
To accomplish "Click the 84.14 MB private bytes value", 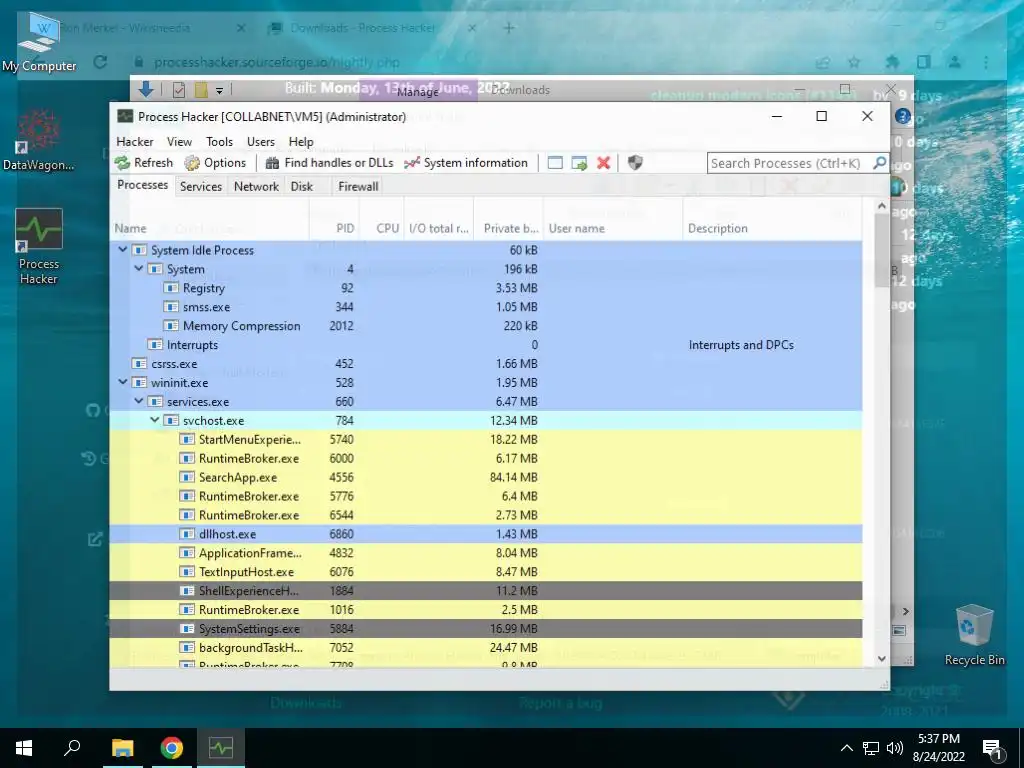I will (x=514, y=477).
